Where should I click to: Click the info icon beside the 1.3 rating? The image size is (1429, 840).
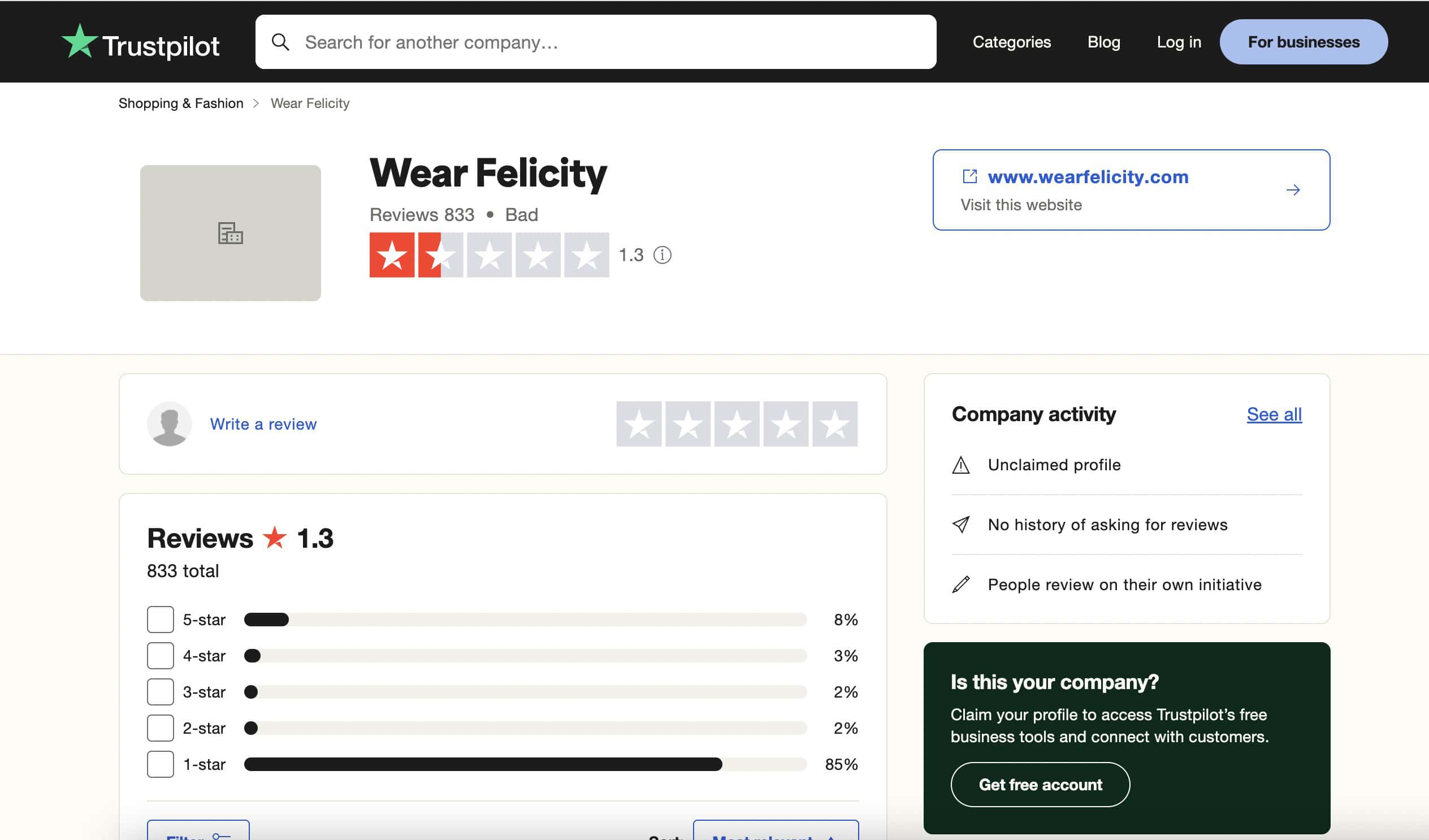(x=662, y=256)
